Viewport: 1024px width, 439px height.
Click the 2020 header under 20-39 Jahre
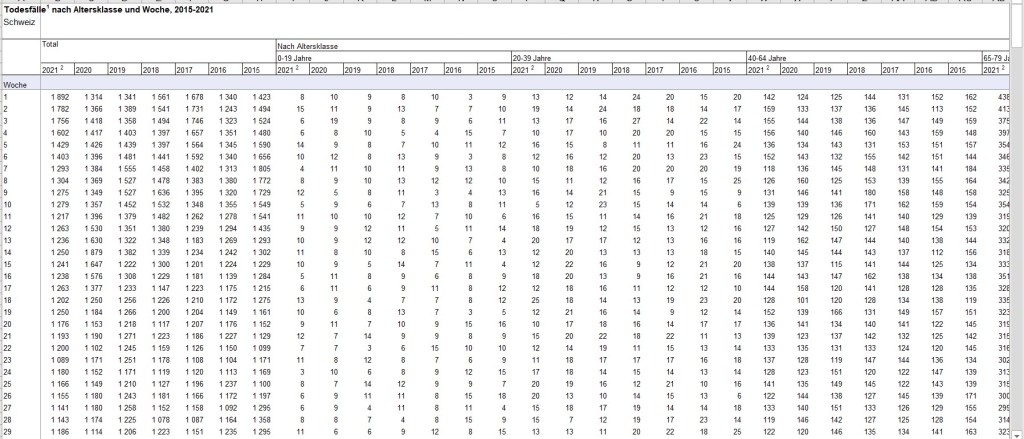coord(560,70)
